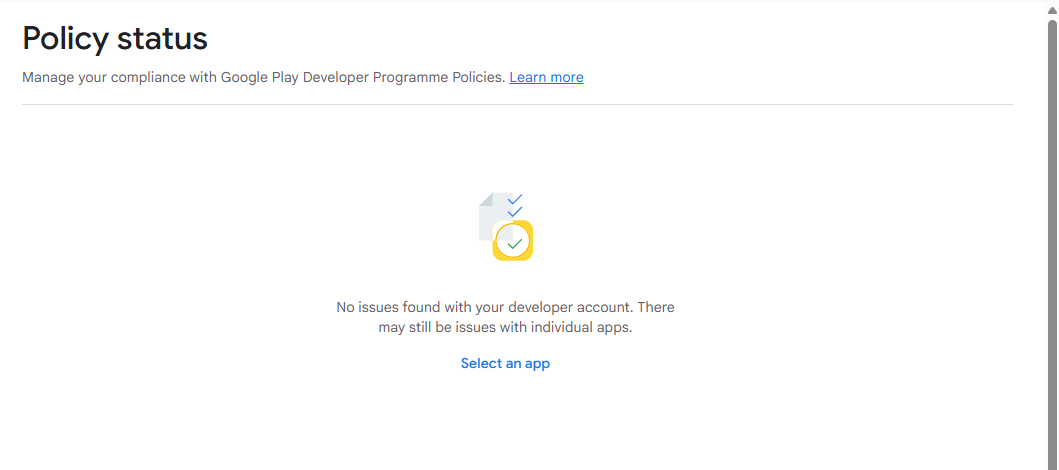Click the 'Google Play Developer Programme Policies' text
This screenshot has width=1059, height=470.
(362, 77)
